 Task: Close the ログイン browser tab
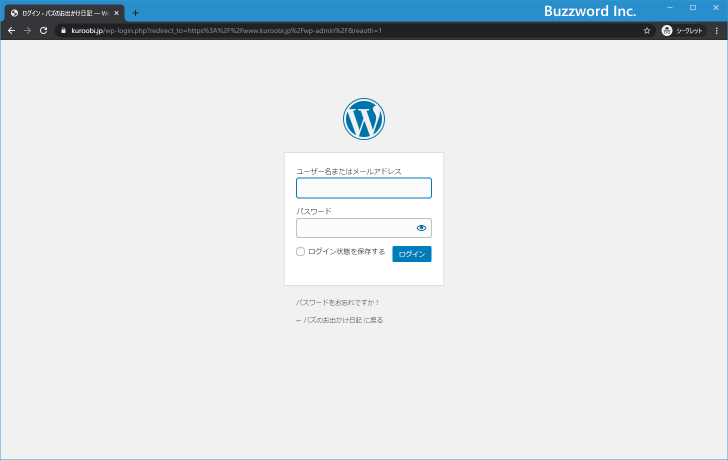pos(116,13)
